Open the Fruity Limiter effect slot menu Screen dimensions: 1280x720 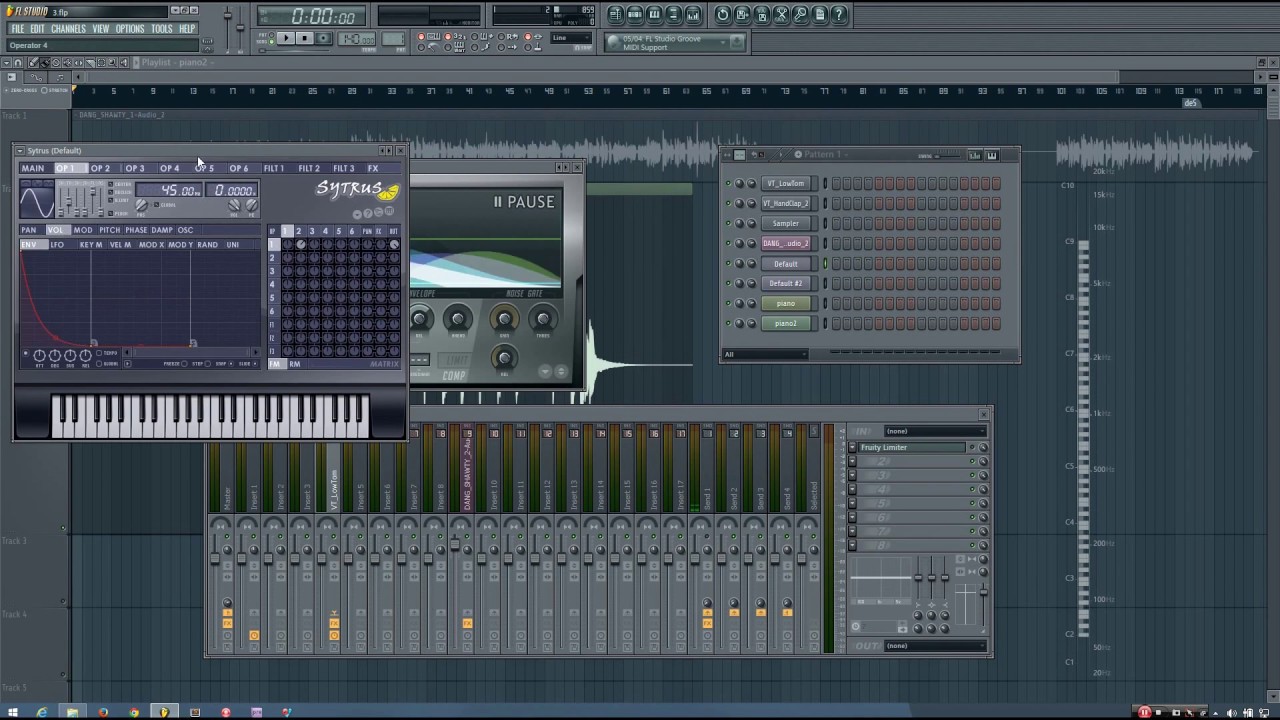[x=852, y=448]
